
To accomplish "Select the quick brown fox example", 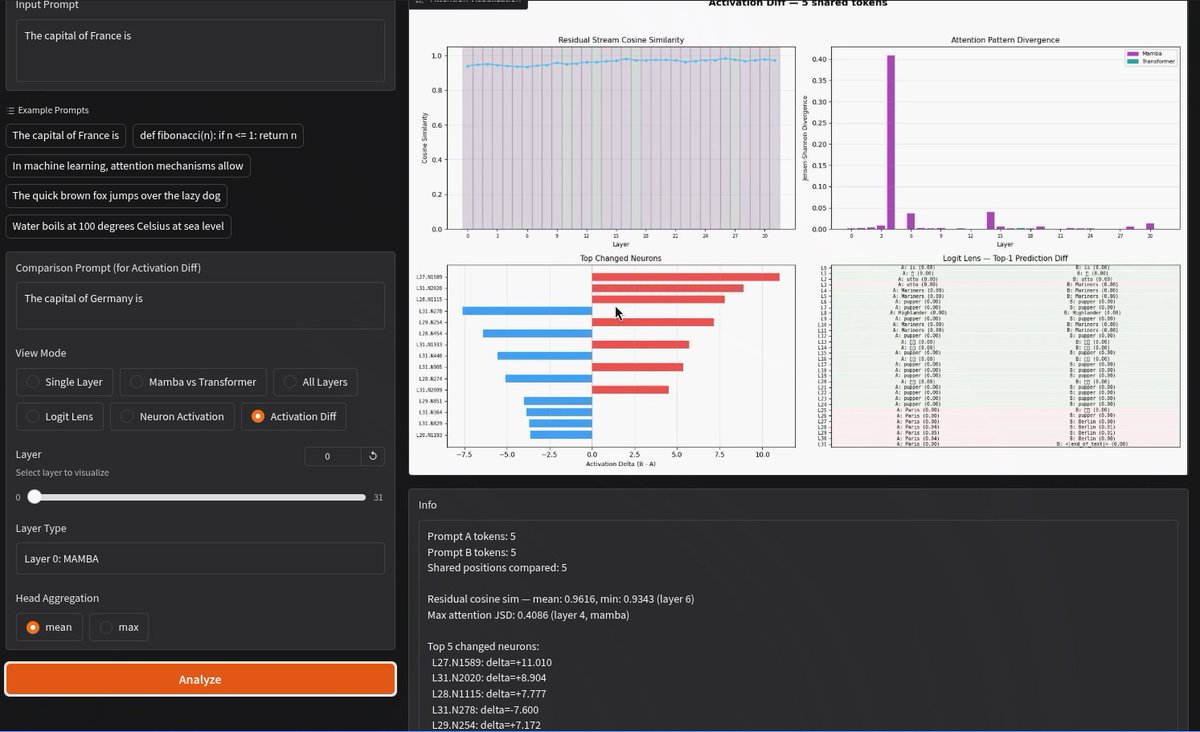I will pyautogui.click(x=117, y=196).
